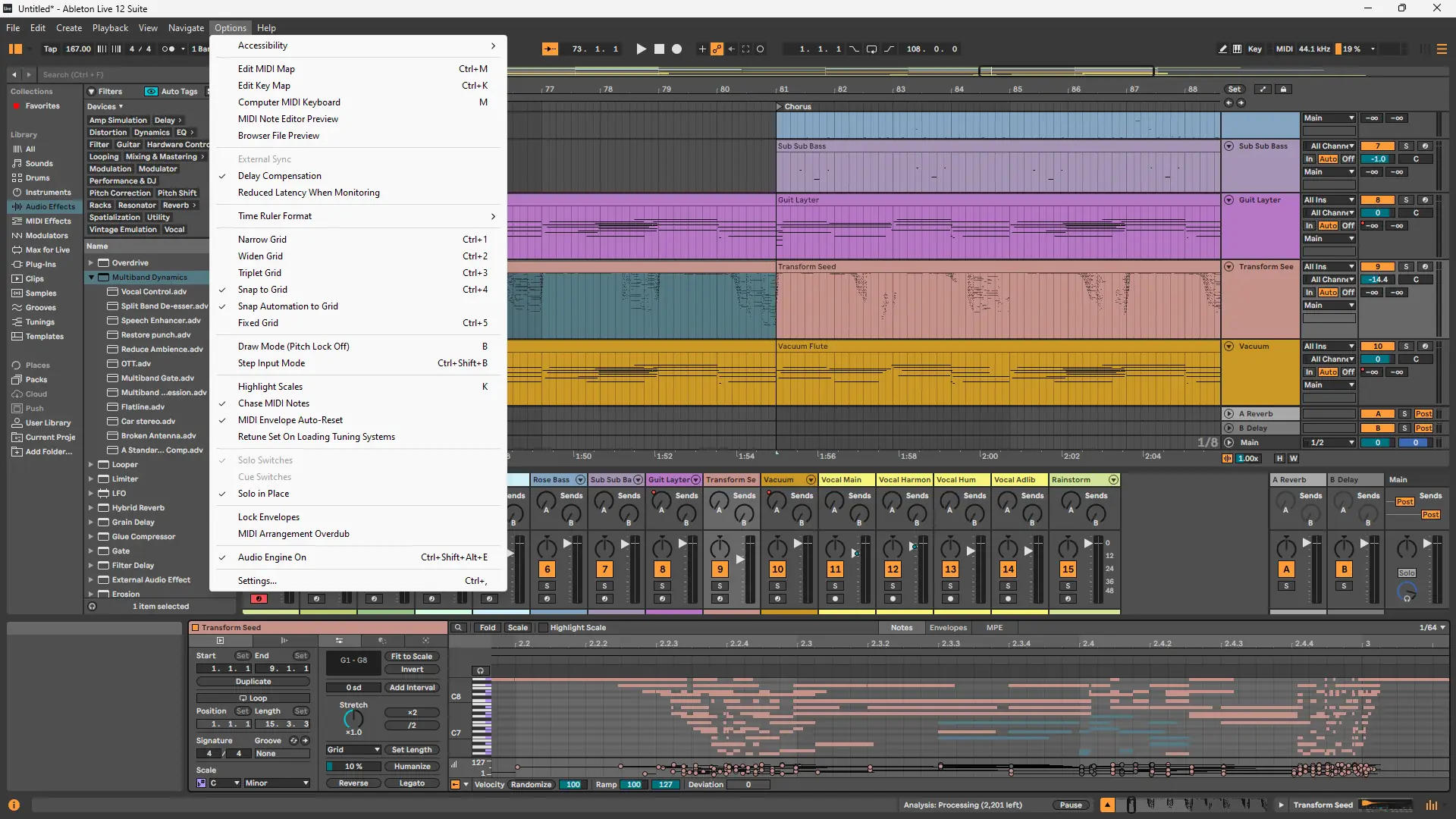Uncheck Snap to Grid option

pos(262,290)
